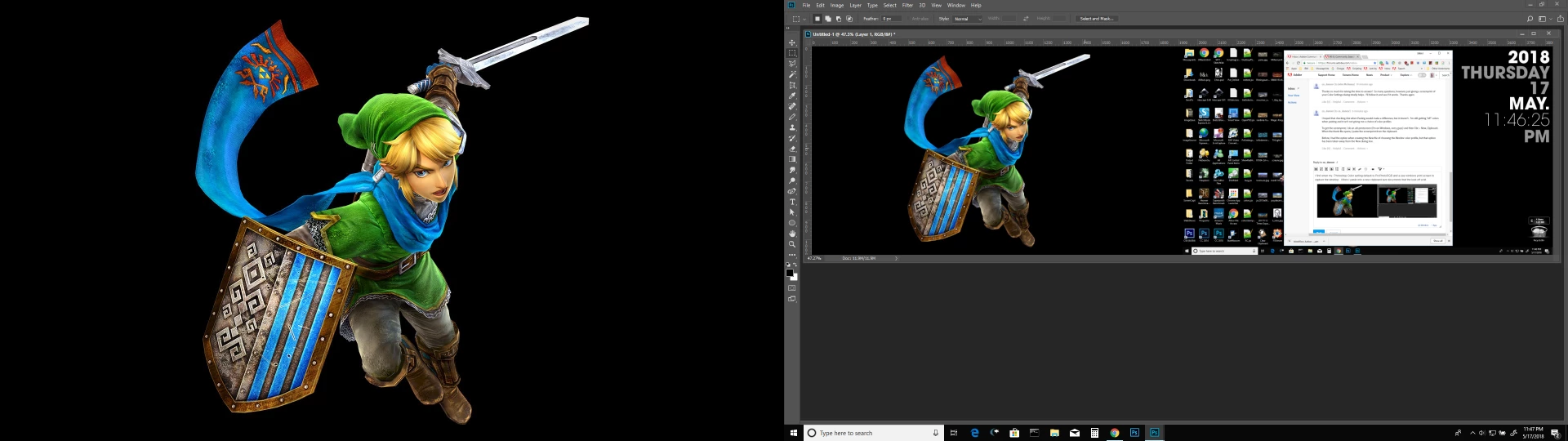Click the share image icon
The image size is (1568, 441).
point(1560,19)
